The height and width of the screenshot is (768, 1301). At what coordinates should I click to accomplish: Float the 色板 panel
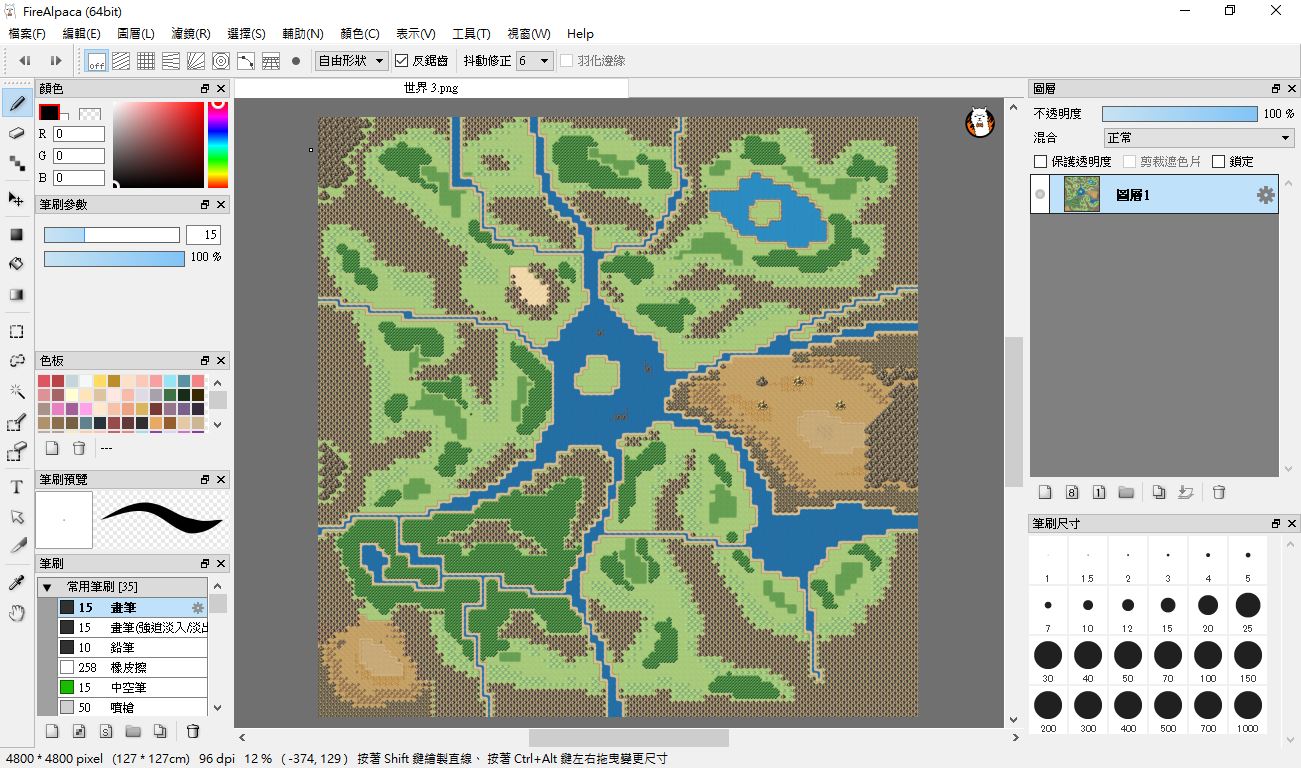[x=205, y=360]
